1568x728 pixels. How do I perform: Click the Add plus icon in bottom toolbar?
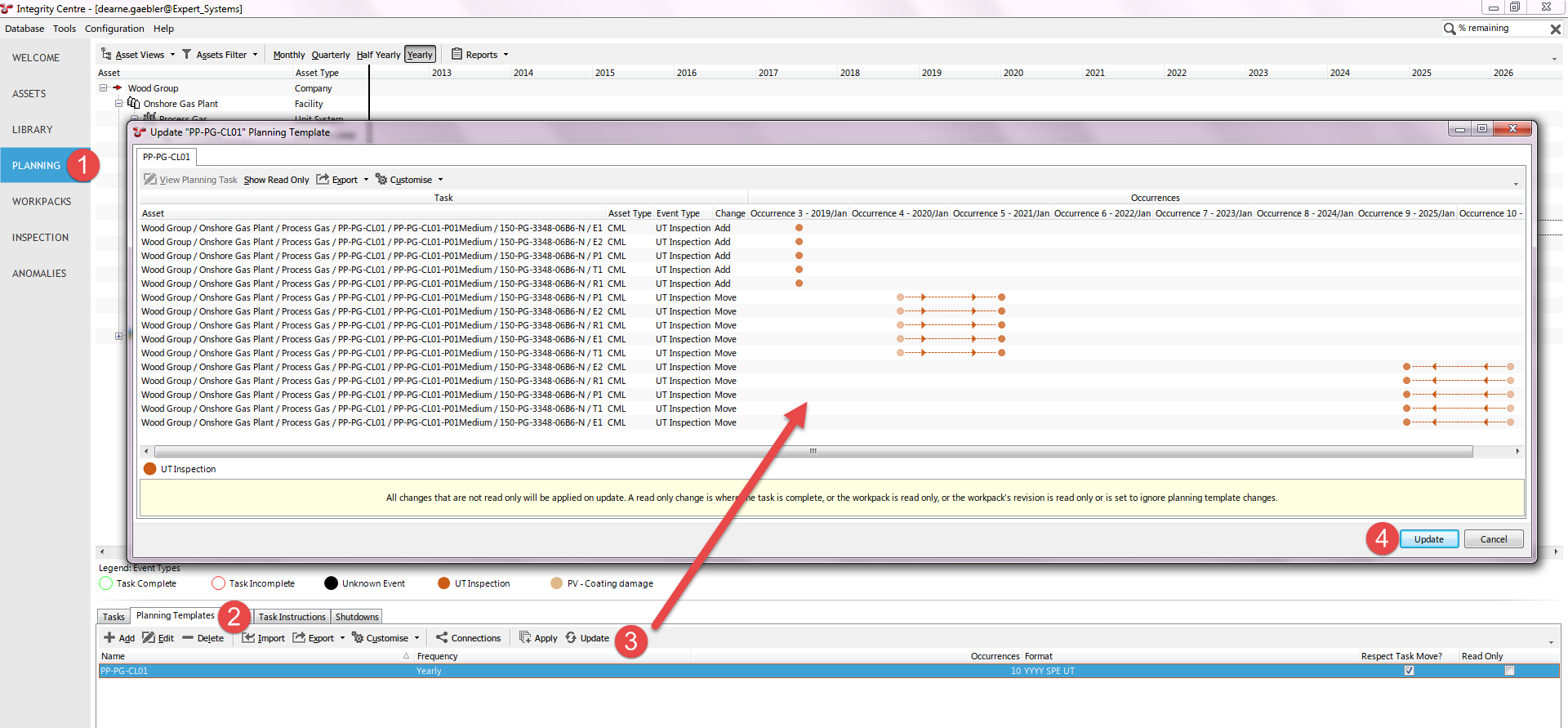tap(109, 637)
